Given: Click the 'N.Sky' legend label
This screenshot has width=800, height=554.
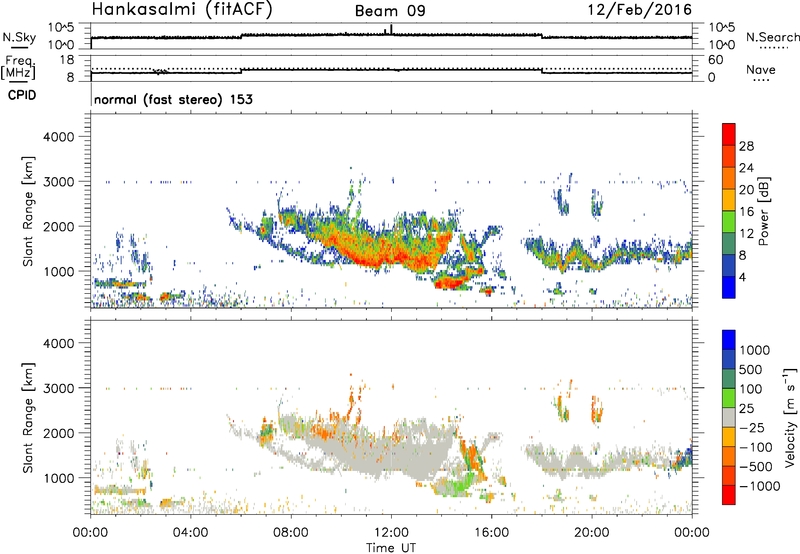Looking at the screenshot, I should 19,37.
